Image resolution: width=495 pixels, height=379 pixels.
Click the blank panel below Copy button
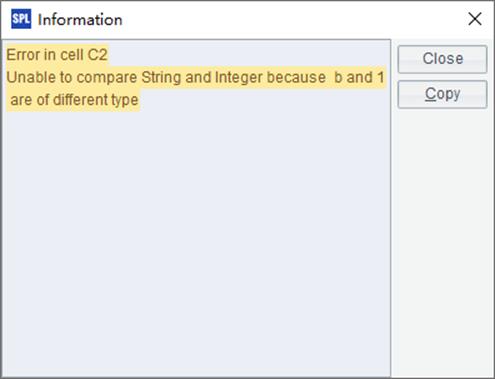point(442,243)
